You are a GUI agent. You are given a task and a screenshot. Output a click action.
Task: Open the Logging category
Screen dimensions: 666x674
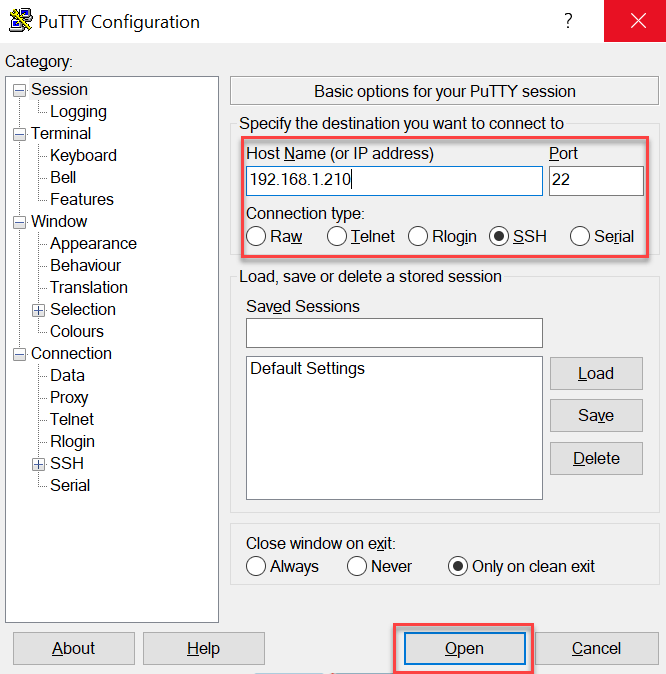point(78,112)
